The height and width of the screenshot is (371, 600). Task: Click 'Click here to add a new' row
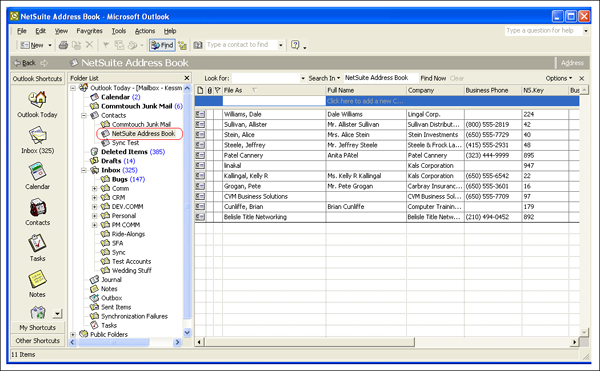(x=387, y=101)
